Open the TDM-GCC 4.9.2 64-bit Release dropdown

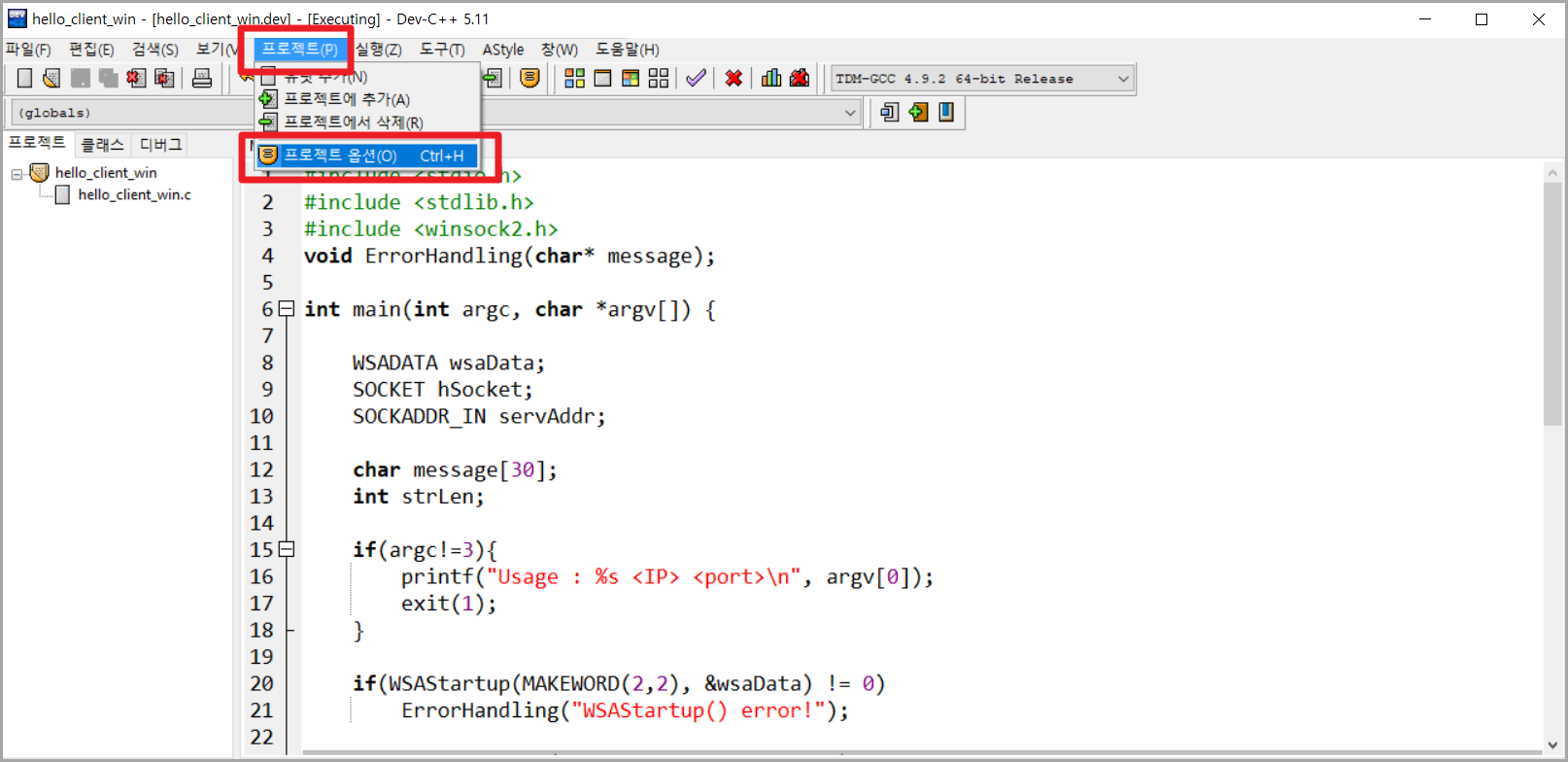click(983, 79)
